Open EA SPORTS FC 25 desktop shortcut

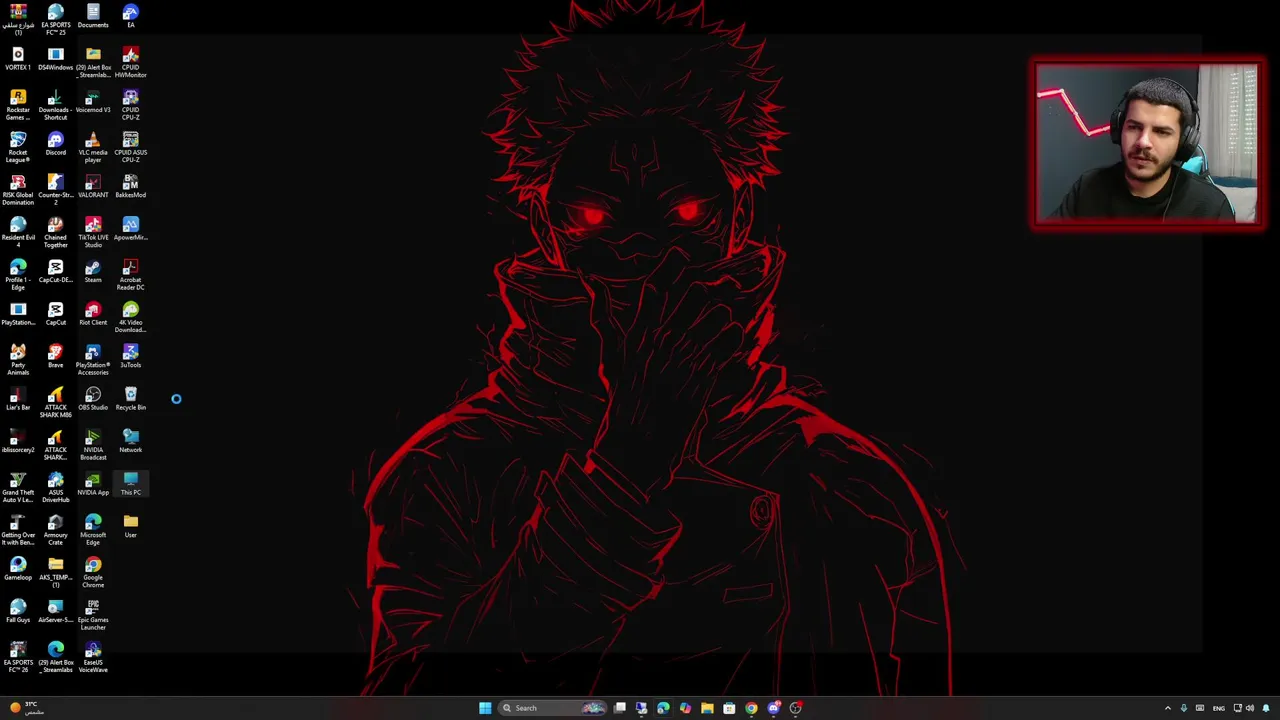pyautogui.click(x=55, y=19)
